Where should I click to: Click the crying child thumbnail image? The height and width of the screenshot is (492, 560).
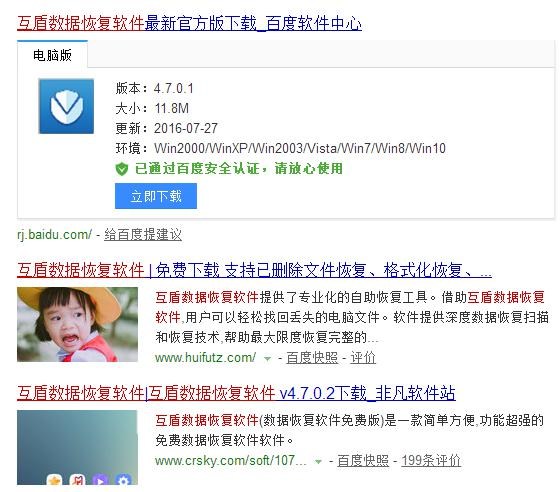click(77, 324)
